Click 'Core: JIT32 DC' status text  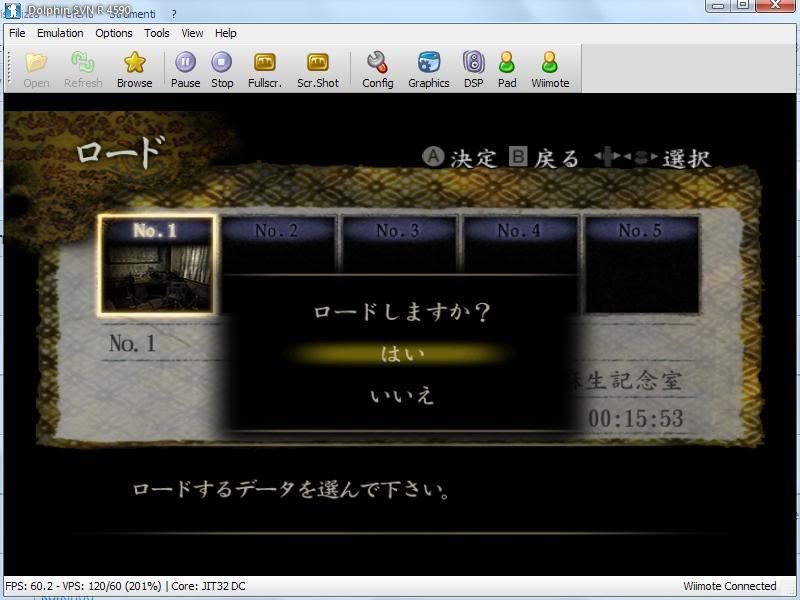tap(208, 586)
